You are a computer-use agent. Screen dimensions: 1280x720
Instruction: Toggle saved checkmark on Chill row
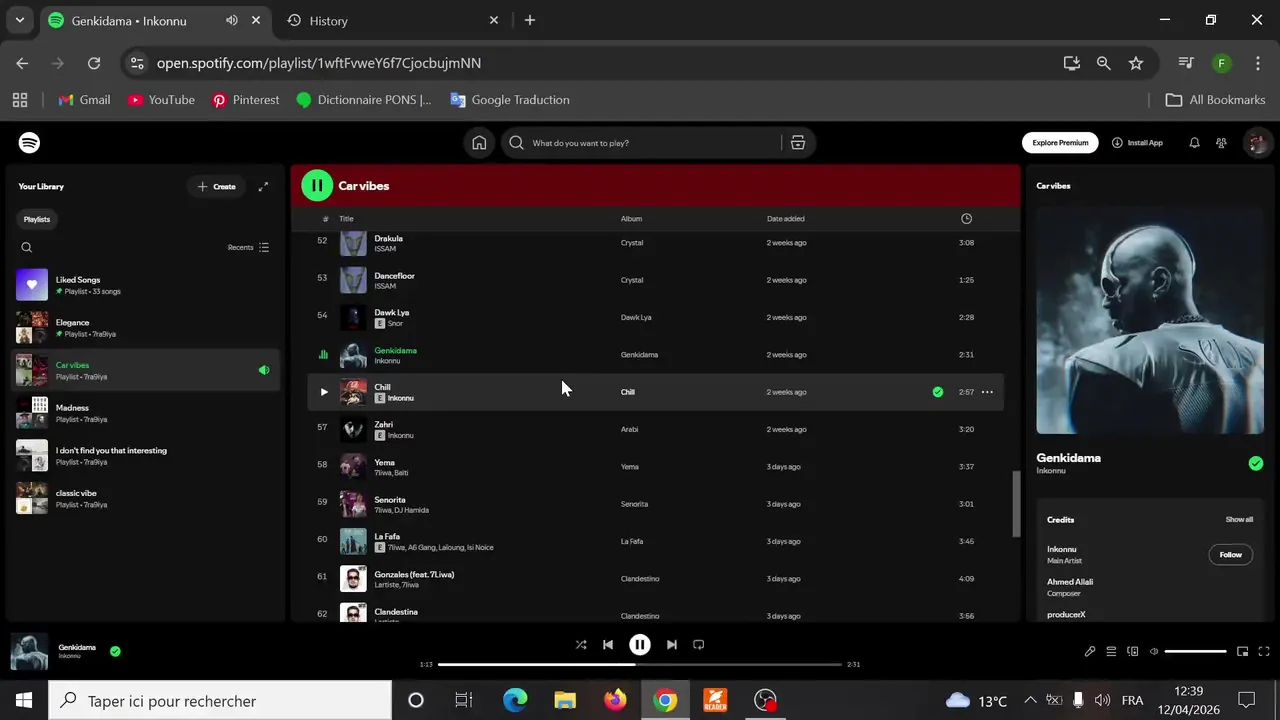(x=938, y=392)
